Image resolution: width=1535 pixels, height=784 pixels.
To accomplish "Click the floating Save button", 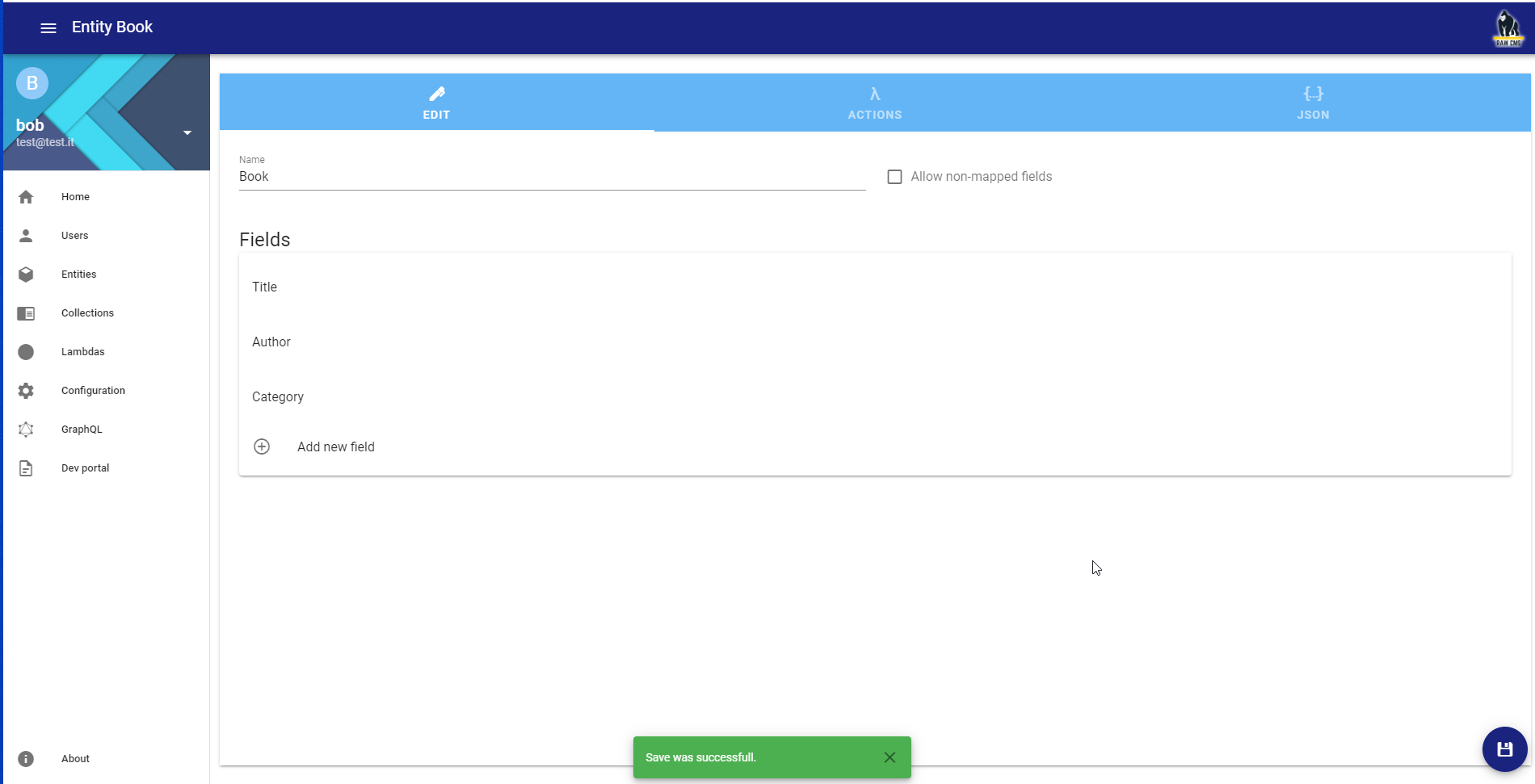I will point(1504,749).
